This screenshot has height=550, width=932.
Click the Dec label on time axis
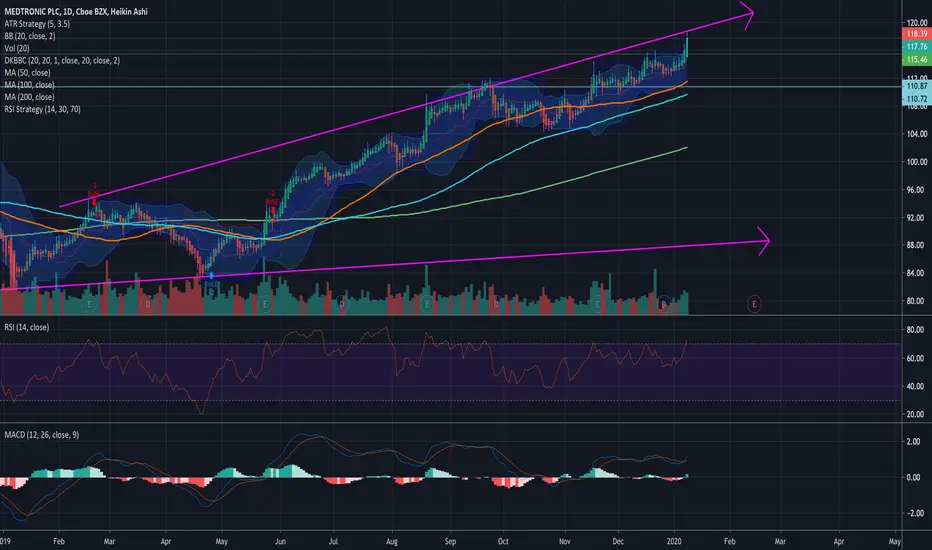[x=618, y=542]
